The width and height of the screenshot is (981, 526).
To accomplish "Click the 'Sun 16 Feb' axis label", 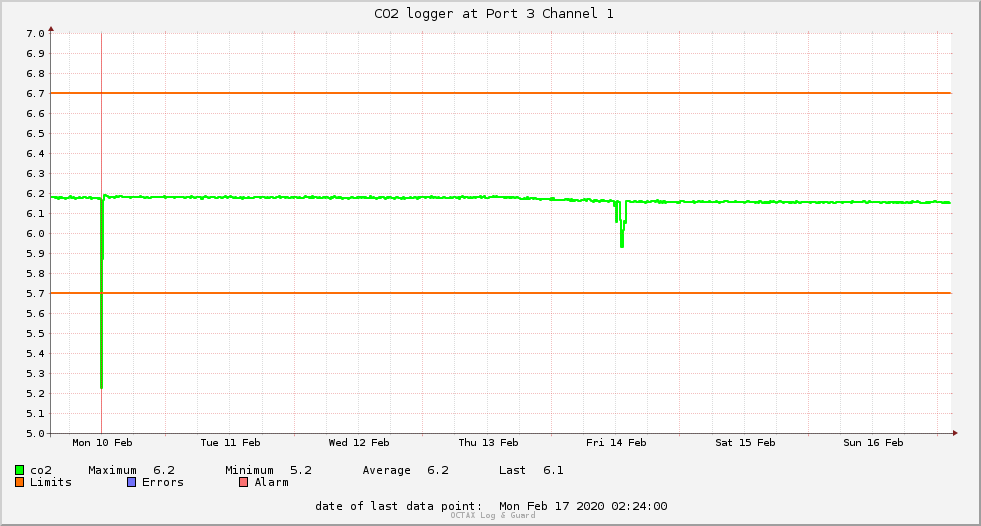I will coord(873,443).
